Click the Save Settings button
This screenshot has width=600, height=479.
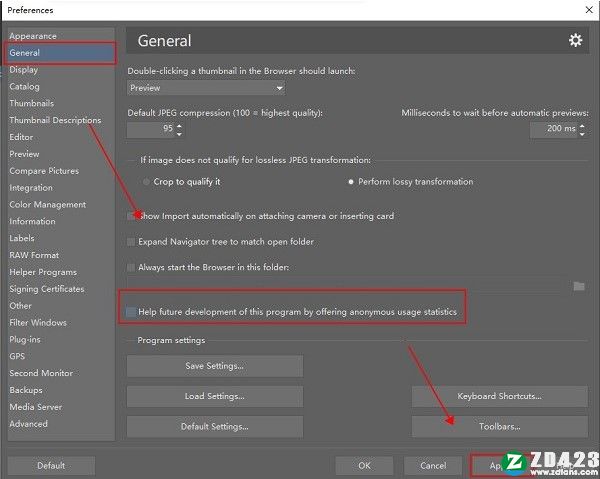(x=215, y=366)
